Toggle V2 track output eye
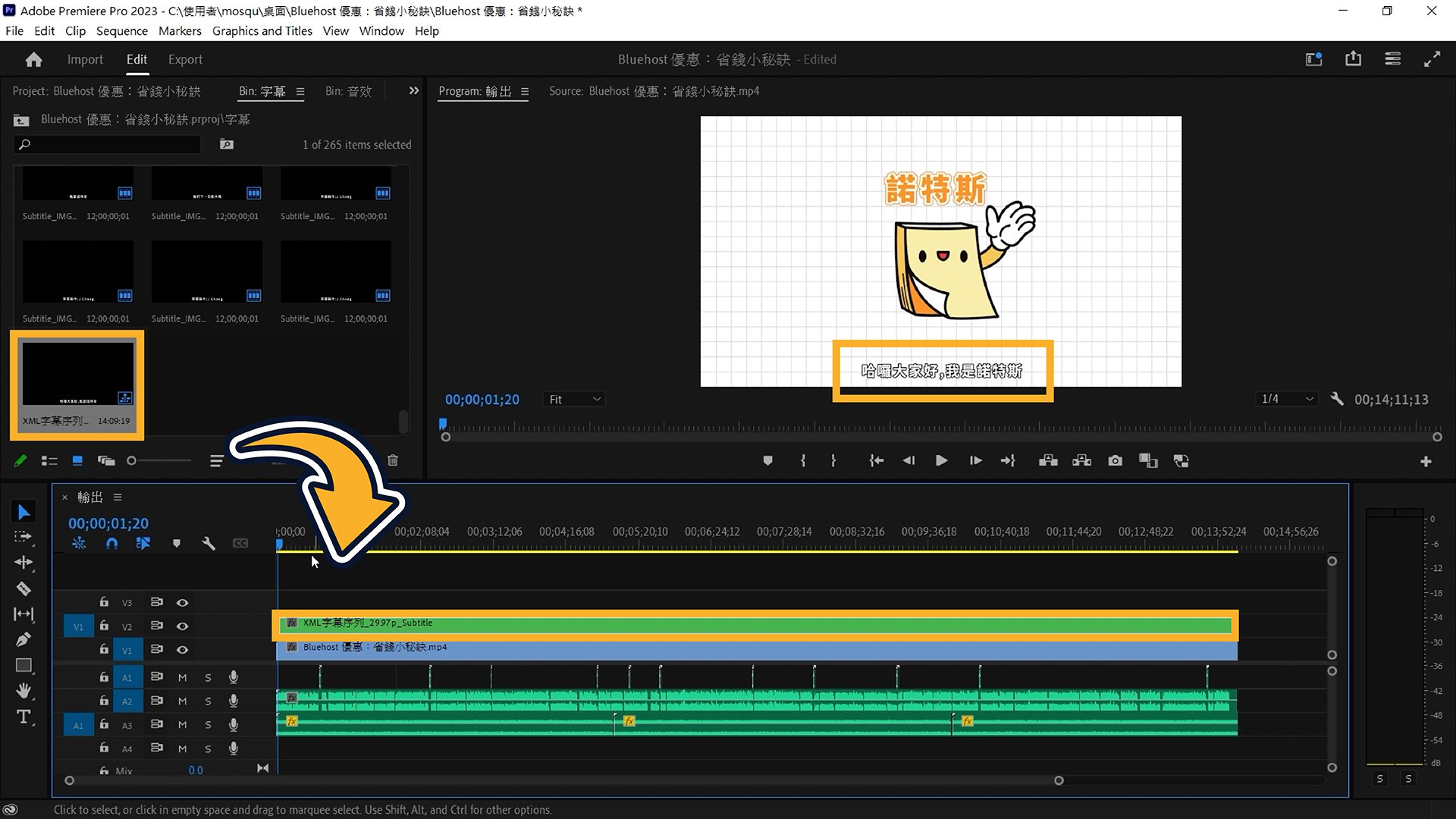The image size is (1456, 819). [183, 626]
